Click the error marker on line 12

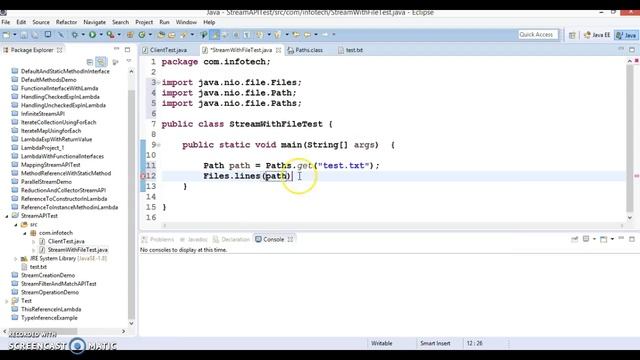[143, 176]
